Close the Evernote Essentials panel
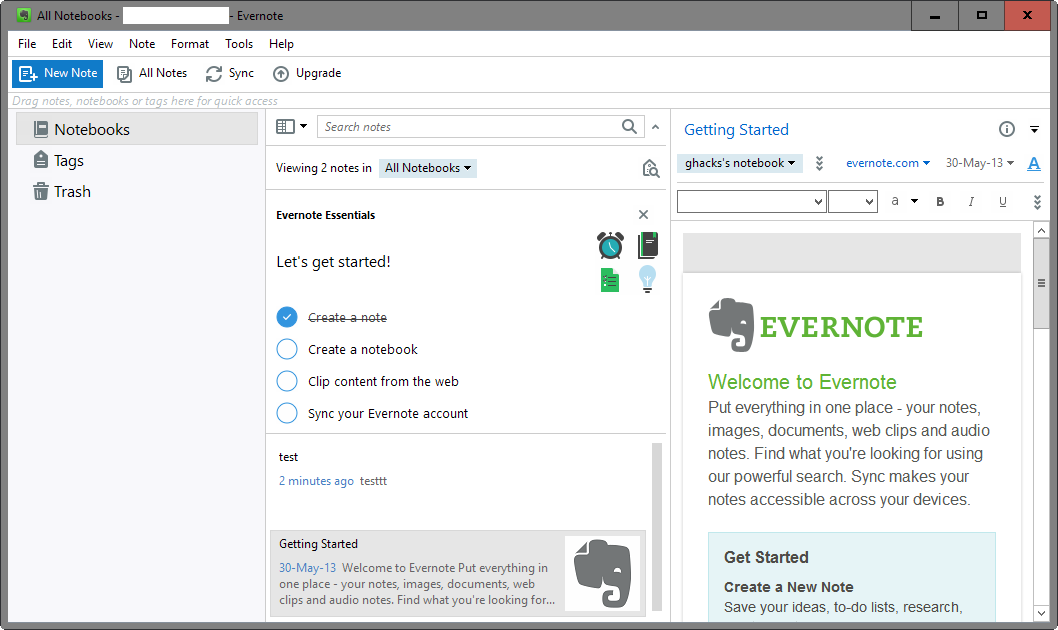The width and height of the screenshot is (1058, 630). [643, 214]
